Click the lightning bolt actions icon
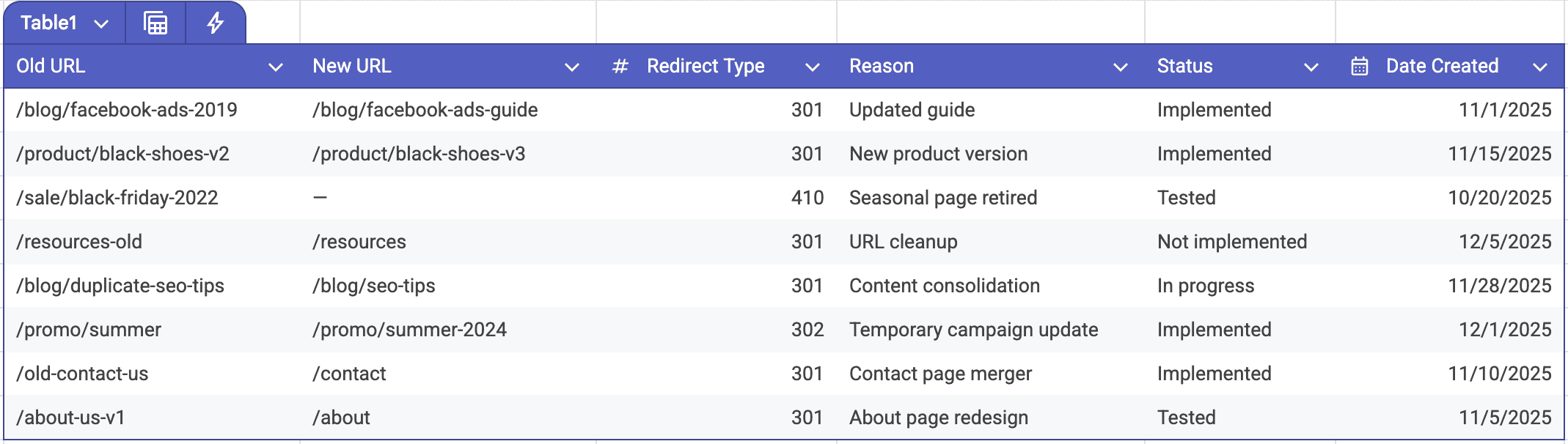The width and height of the screenshot is (1568, 444). pos(215,23)
